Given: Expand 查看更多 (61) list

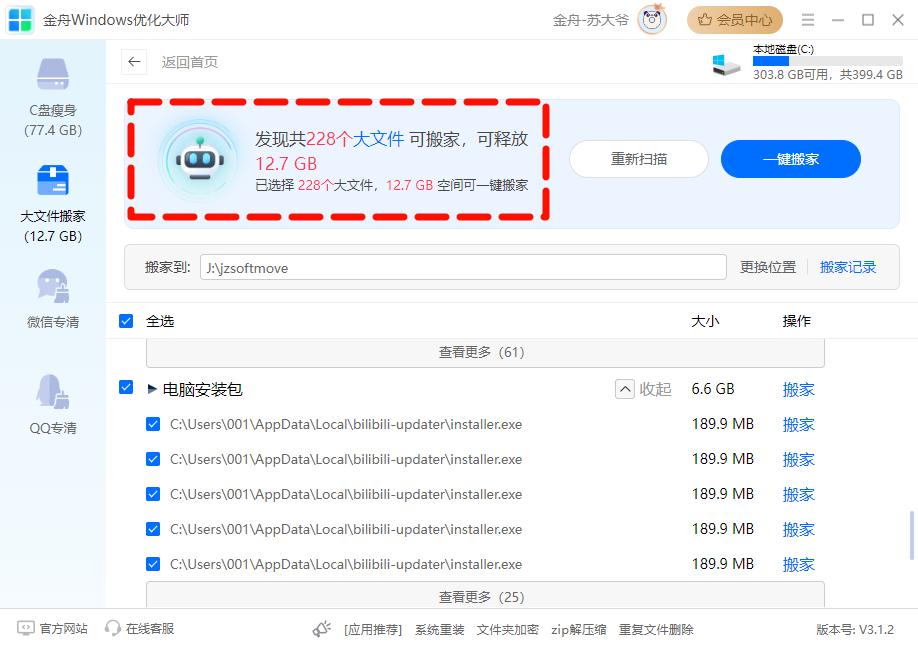Looking at the screenshot, I should (485, 352).
